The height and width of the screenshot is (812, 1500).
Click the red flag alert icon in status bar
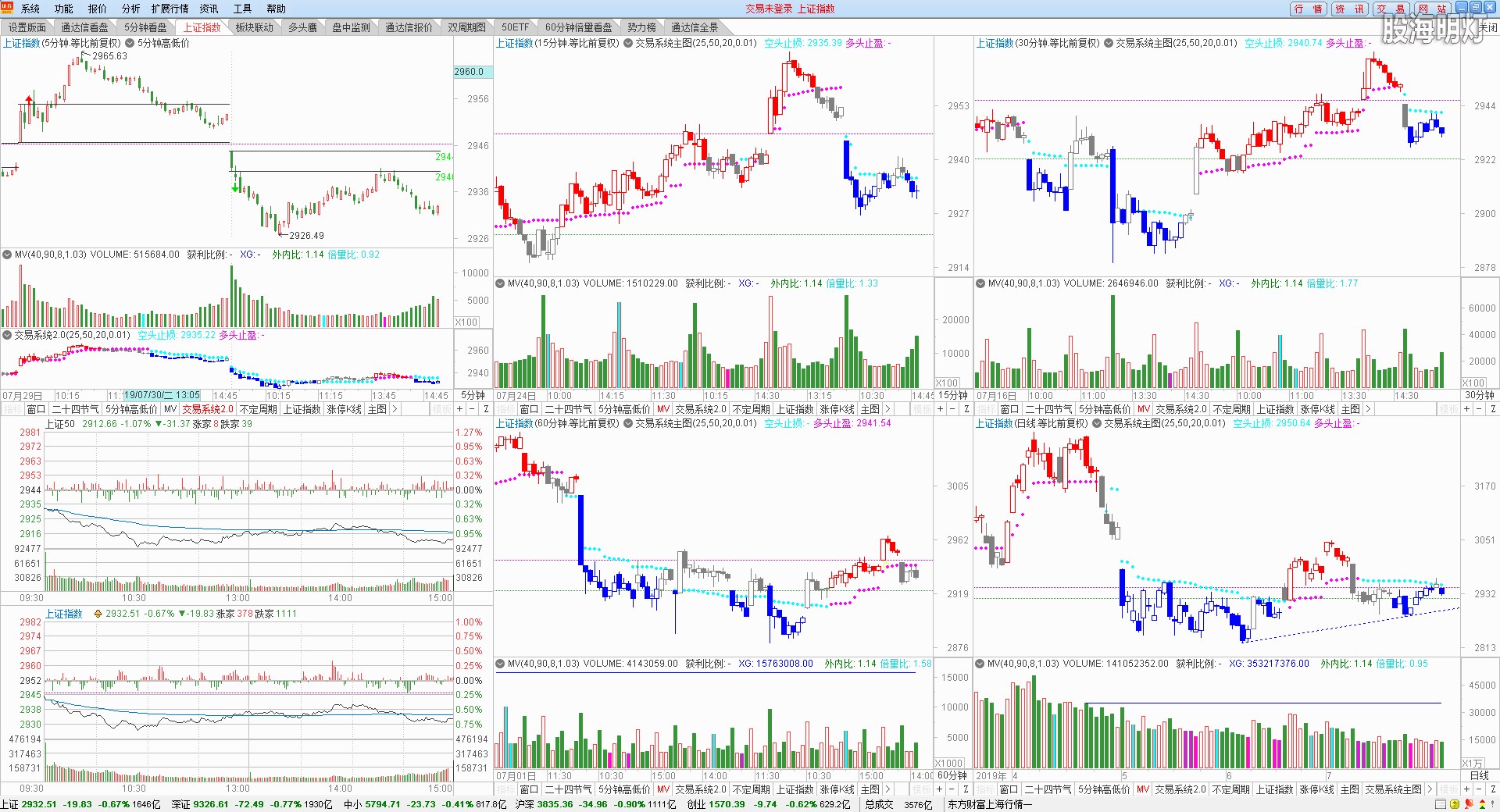1468,804
